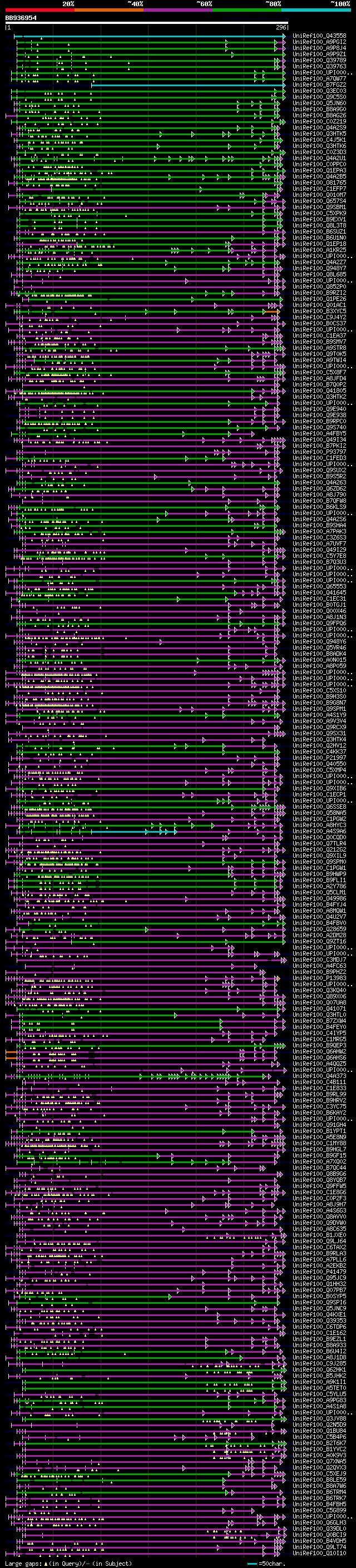Click the query end position 296
Viewport: 356px width, 1568px height.
(x=281, y=27)
